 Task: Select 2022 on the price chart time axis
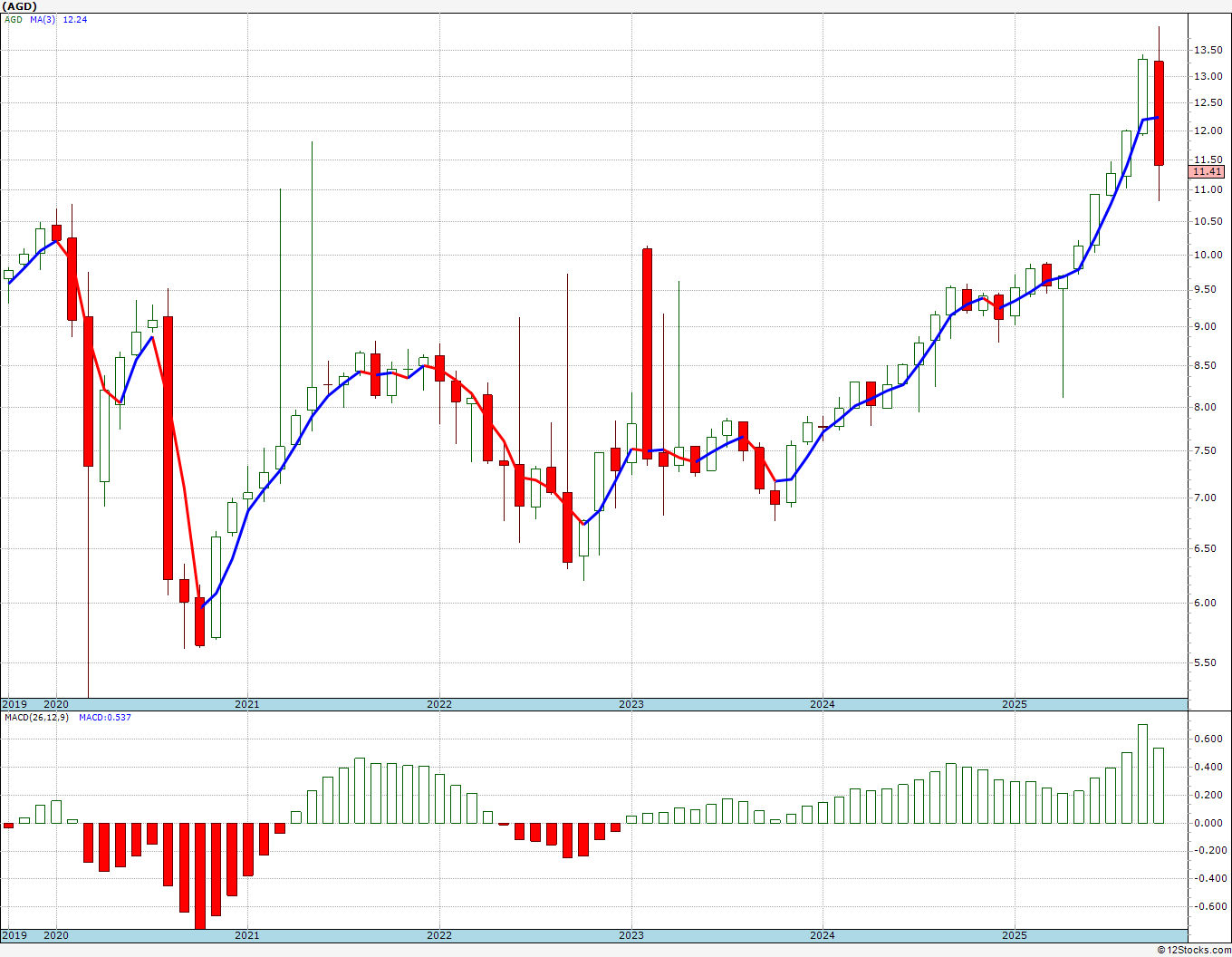pos(439,704)
